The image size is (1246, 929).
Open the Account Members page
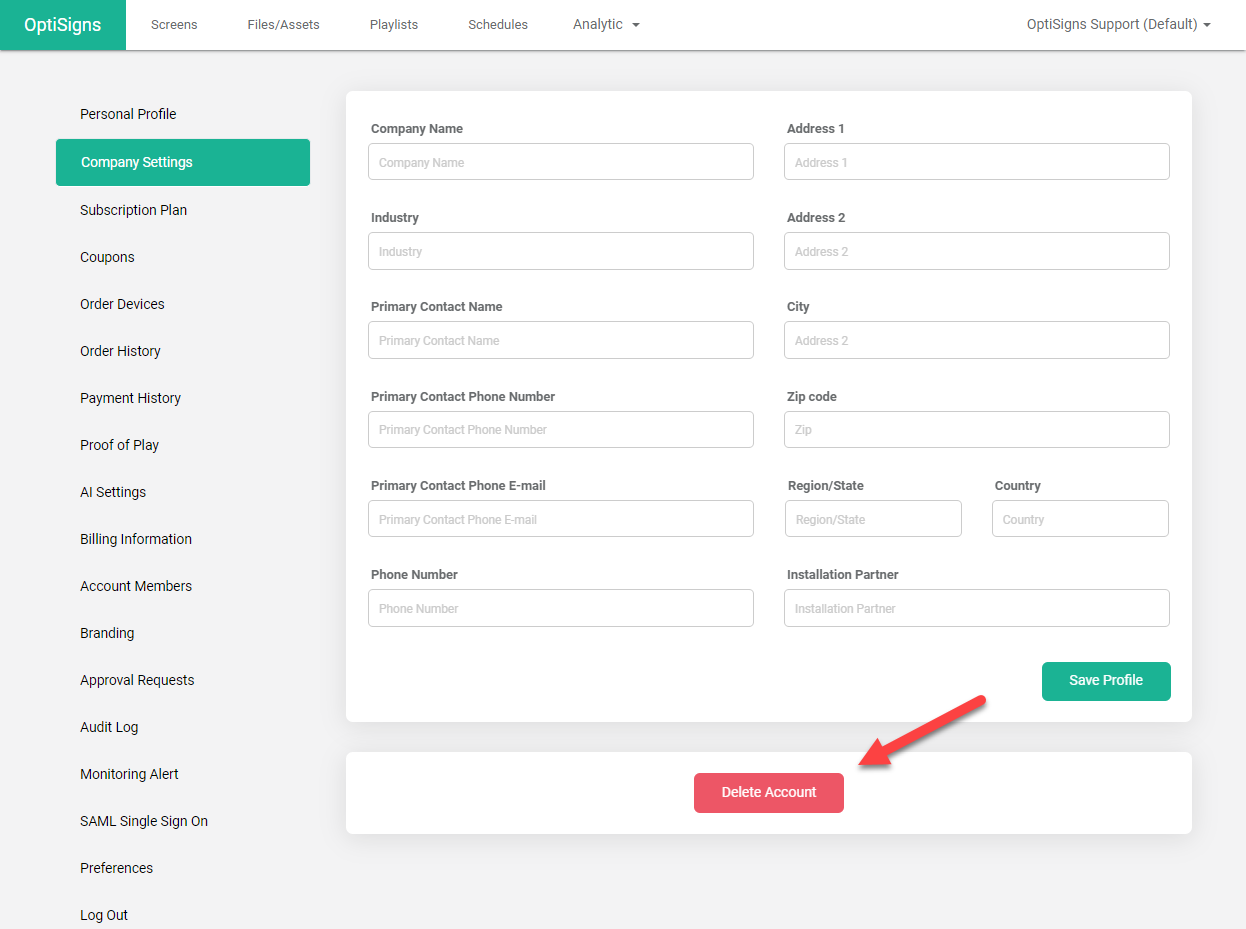(136, 586)
